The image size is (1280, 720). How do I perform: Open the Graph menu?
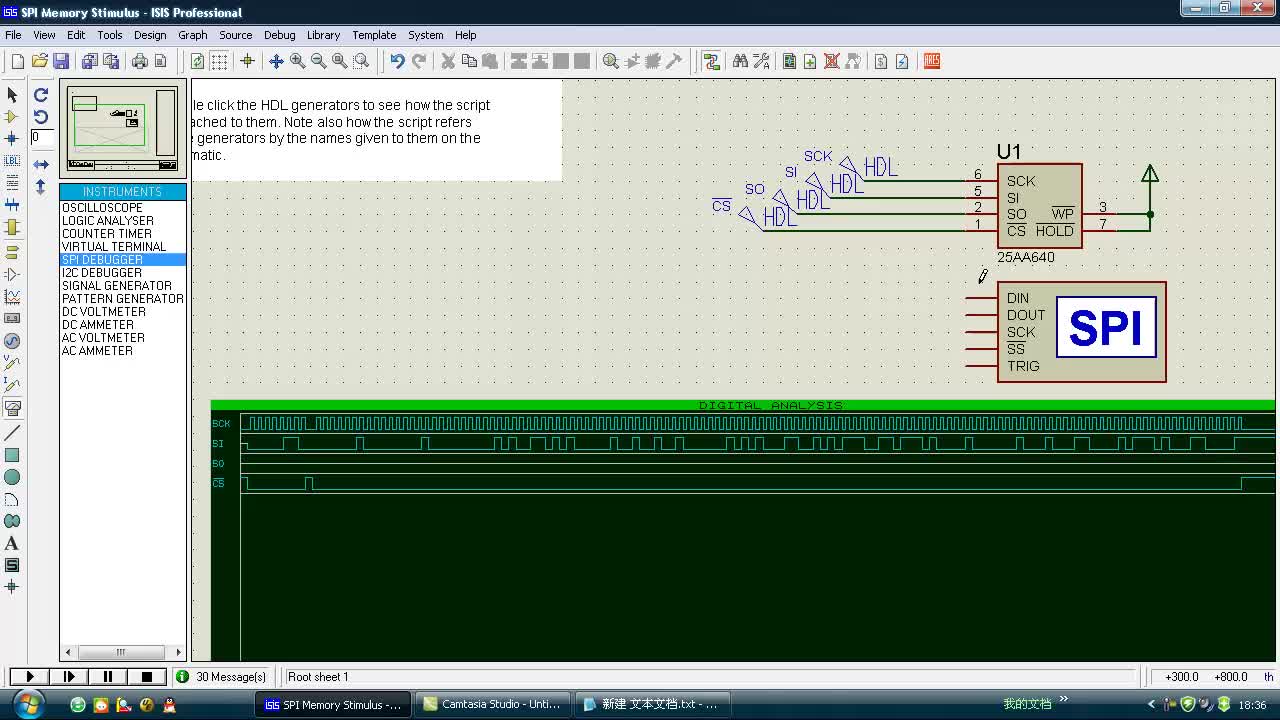(193, 35)
